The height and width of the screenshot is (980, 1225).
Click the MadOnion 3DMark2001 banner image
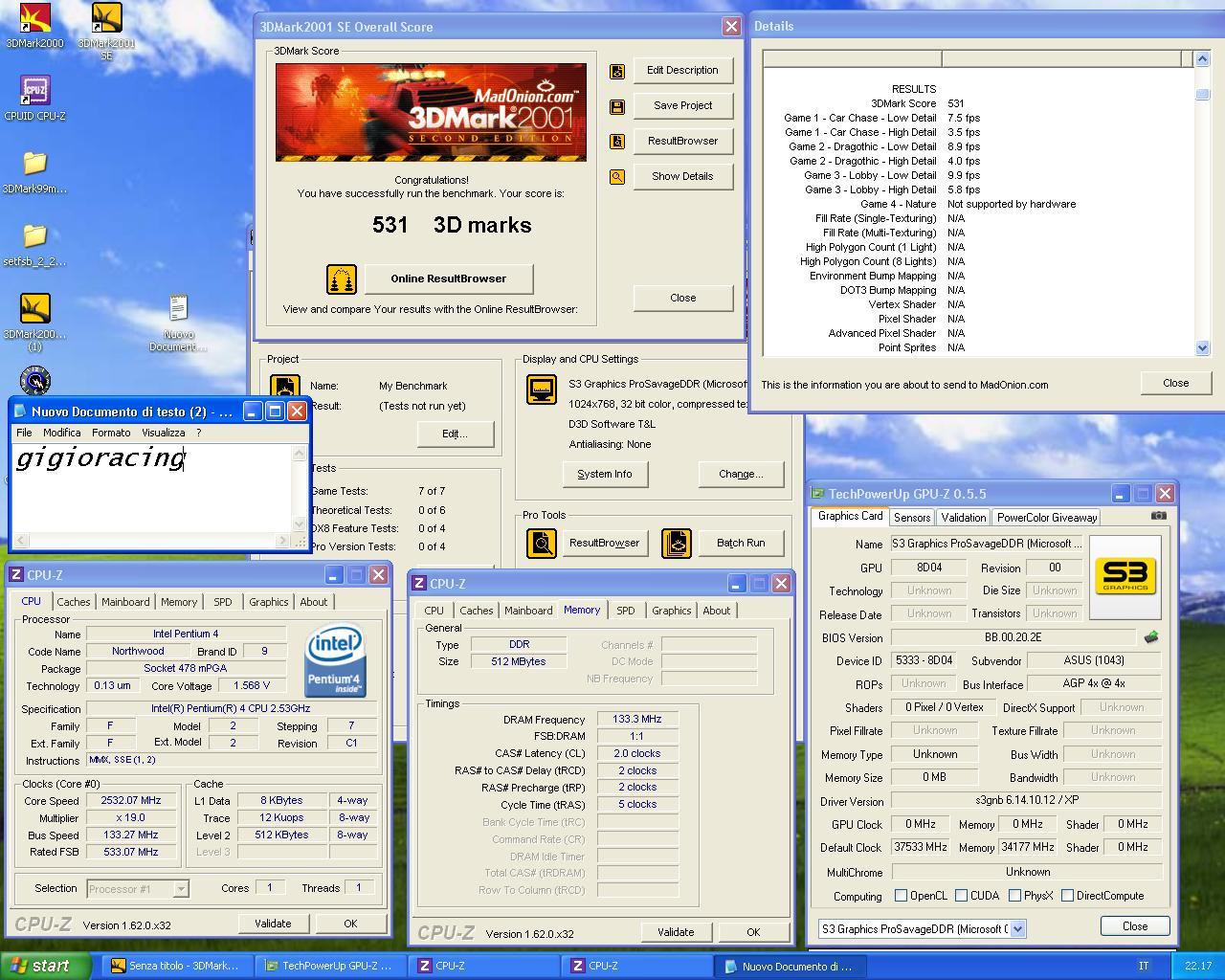(x=431, y=112)
